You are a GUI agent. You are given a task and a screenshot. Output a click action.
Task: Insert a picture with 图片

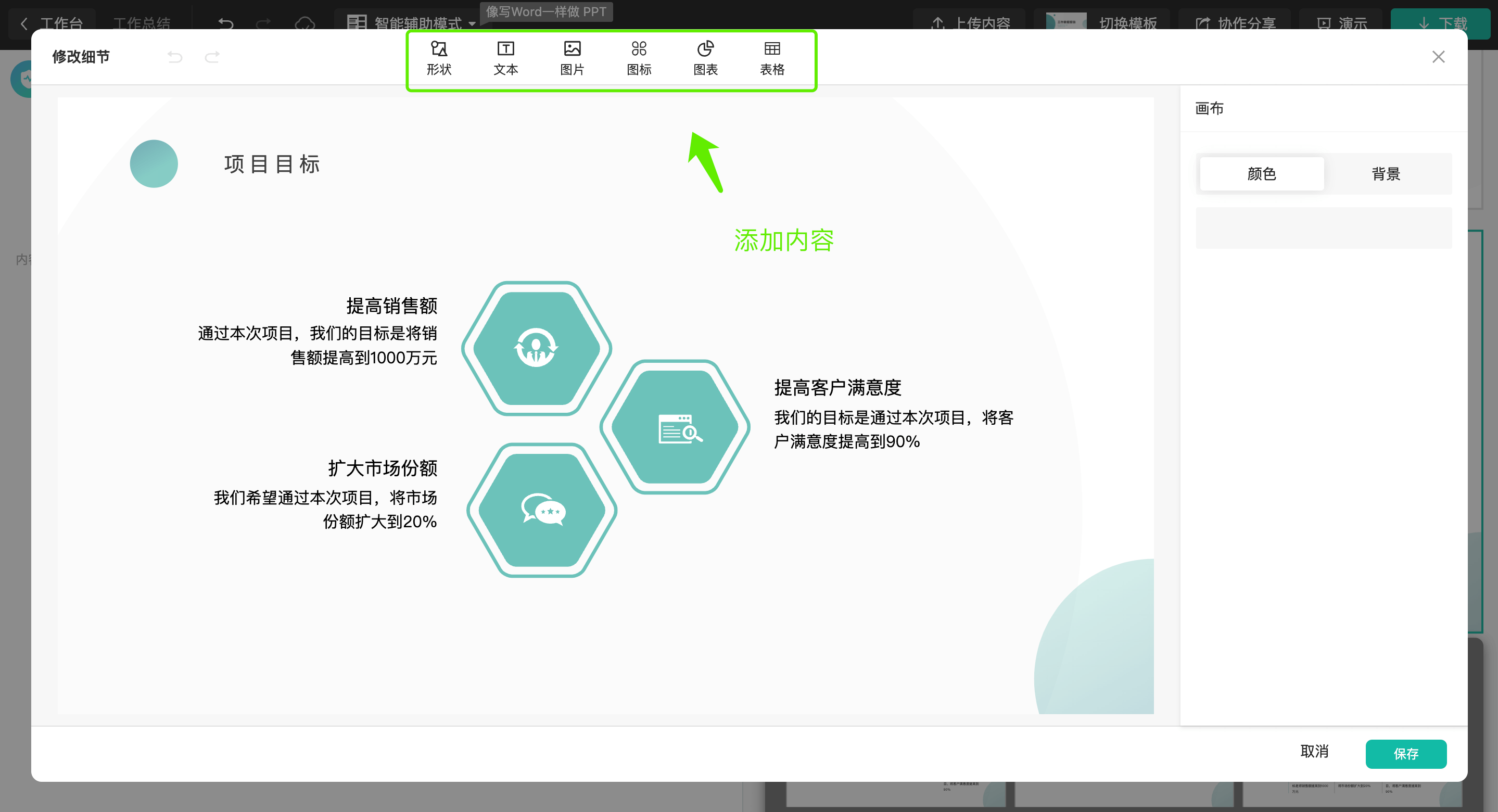(572, 58)
